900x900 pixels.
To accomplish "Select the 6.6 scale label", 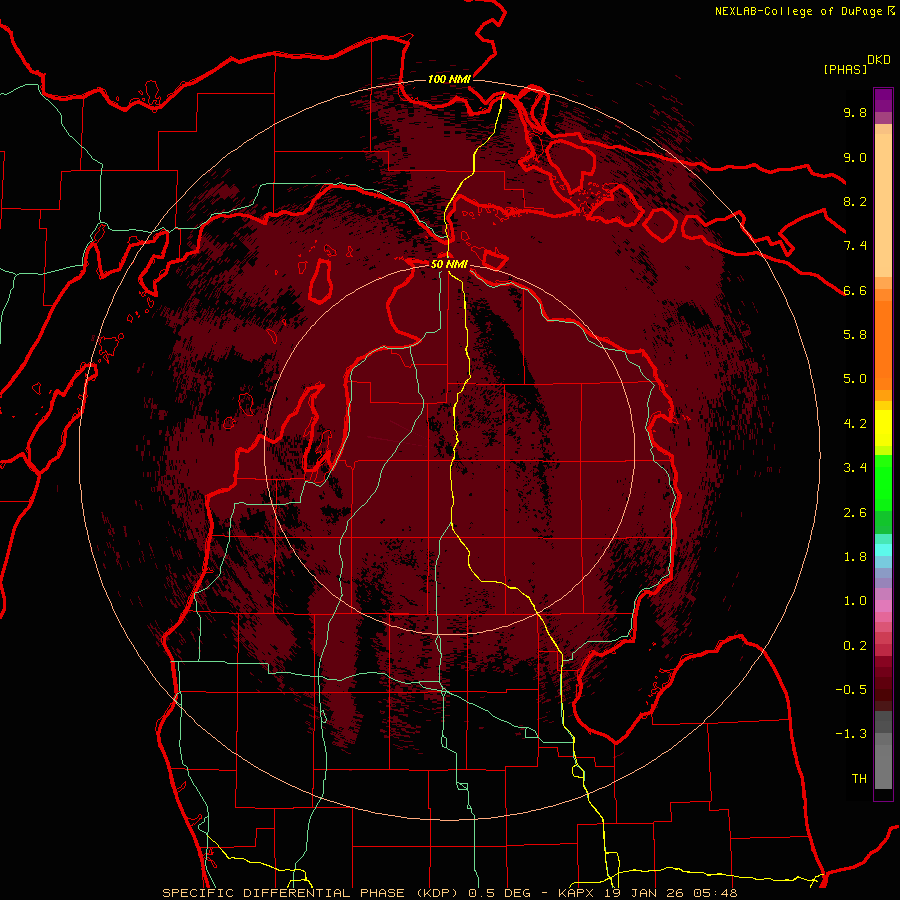I will 855,290.
